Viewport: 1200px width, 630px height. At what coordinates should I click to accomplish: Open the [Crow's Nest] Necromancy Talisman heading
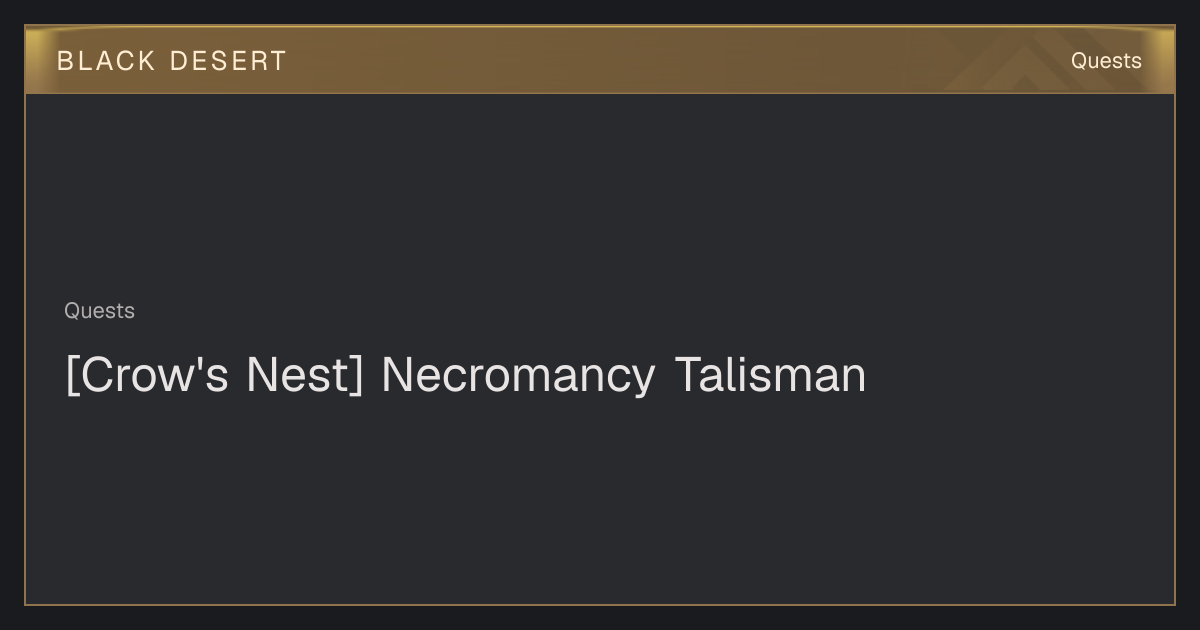(465, 375)
